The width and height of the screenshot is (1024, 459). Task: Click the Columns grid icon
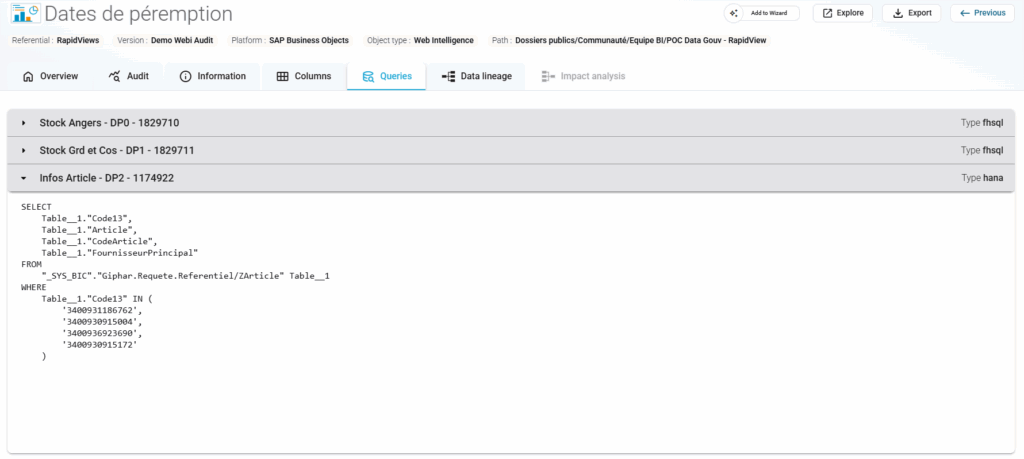[x=283, y=76]
